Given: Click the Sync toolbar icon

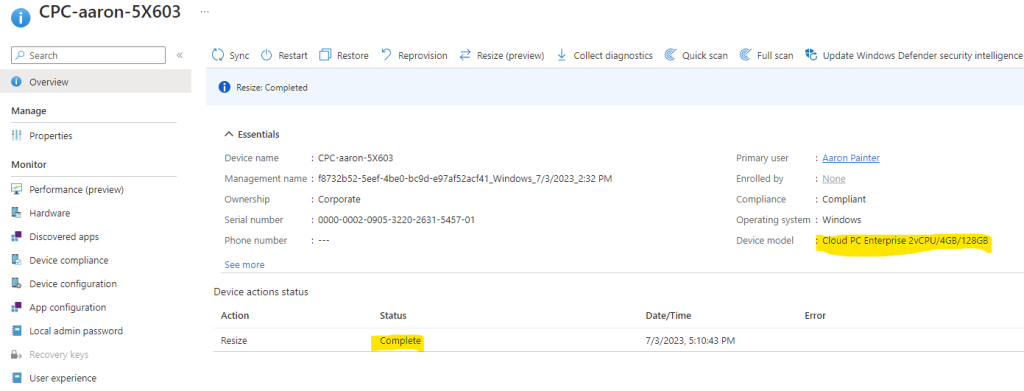Looking at the screenshot, I should (218, 55).
